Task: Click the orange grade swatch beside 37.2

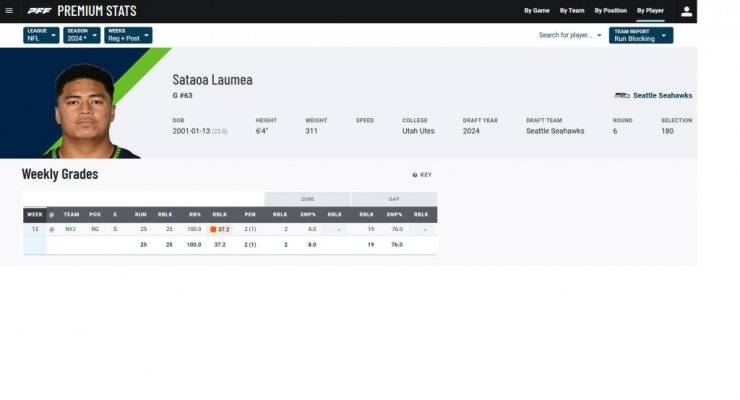Action: point(213,229)
